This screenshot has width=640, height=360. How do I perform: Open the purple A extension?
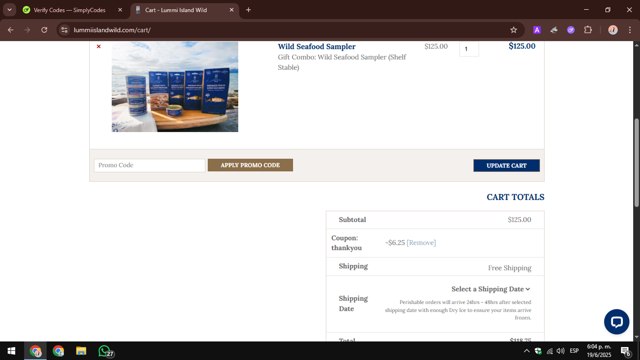[537, 30]
